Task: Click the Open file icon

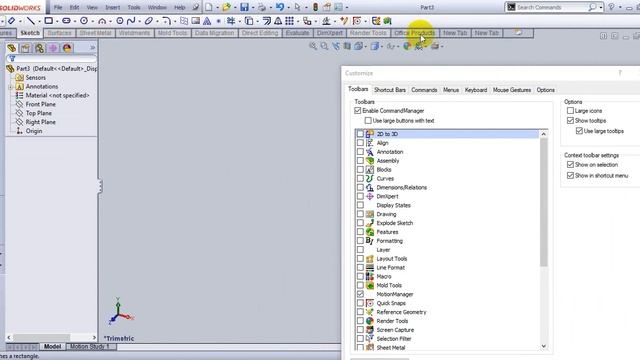Action: pos(226,7)
